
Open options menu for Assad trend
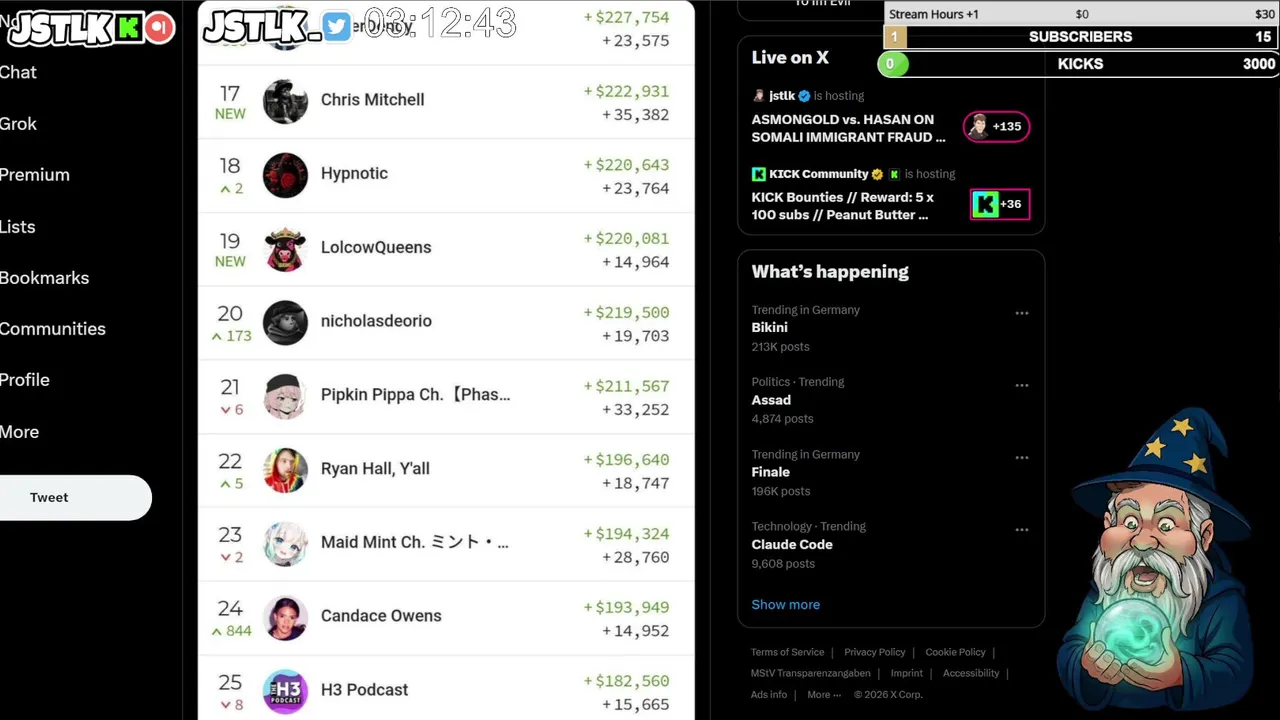[1022, 385]
